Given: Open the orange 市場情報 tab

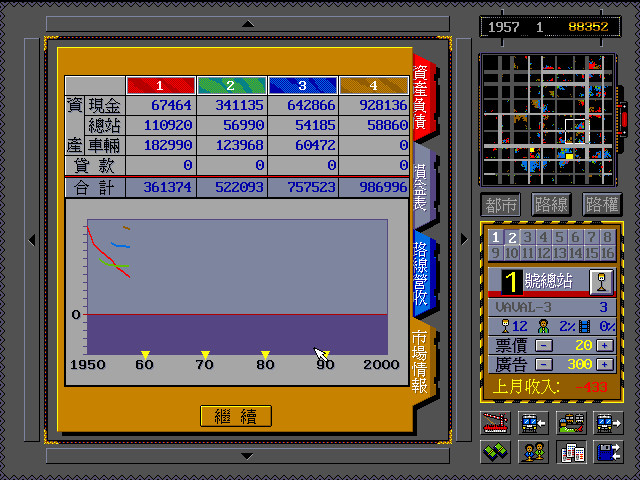Looking at the screenshot, I should [x=423, y=361].
